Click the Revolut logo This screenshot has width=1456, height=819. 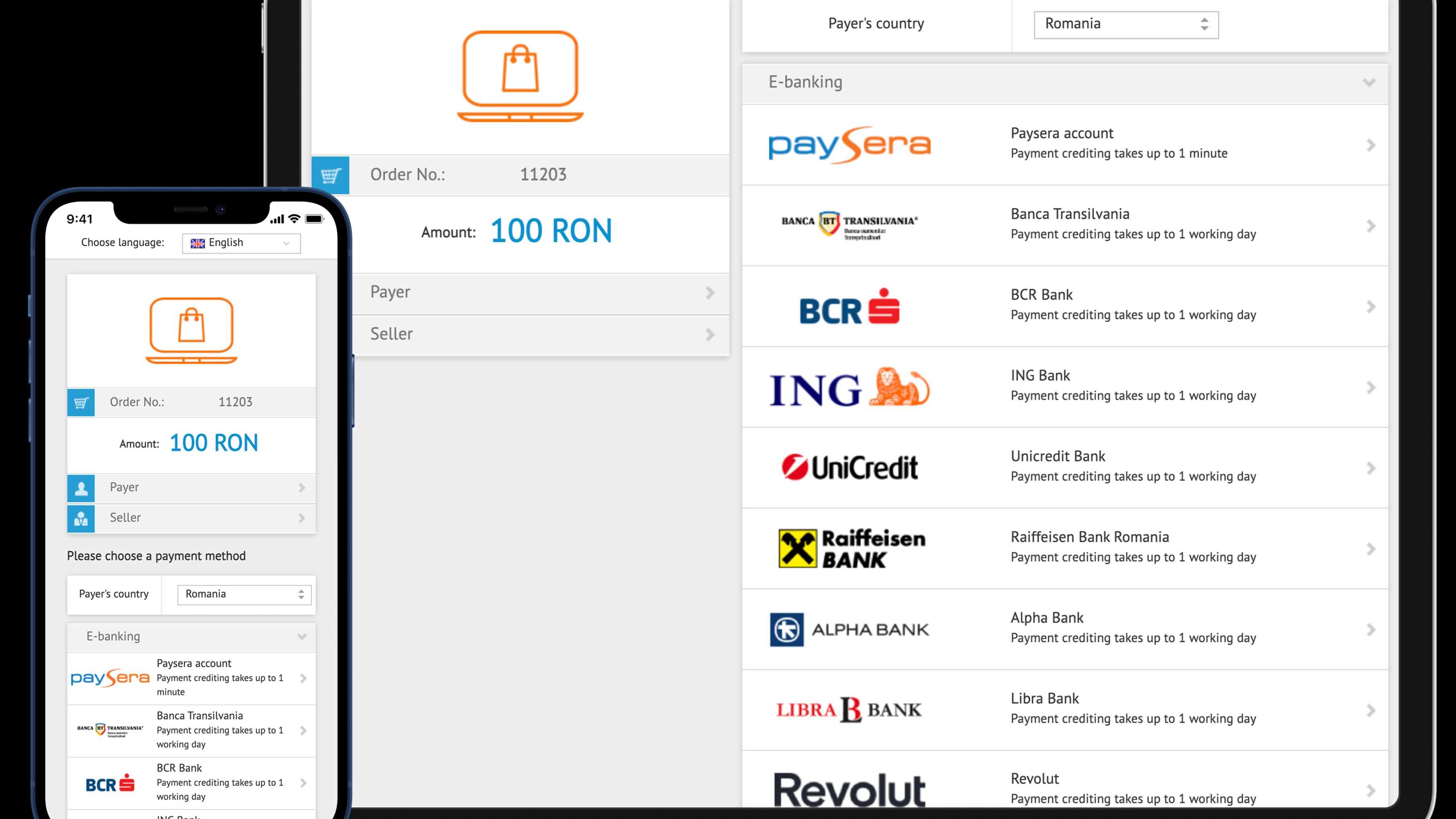(x=850, y=790)
